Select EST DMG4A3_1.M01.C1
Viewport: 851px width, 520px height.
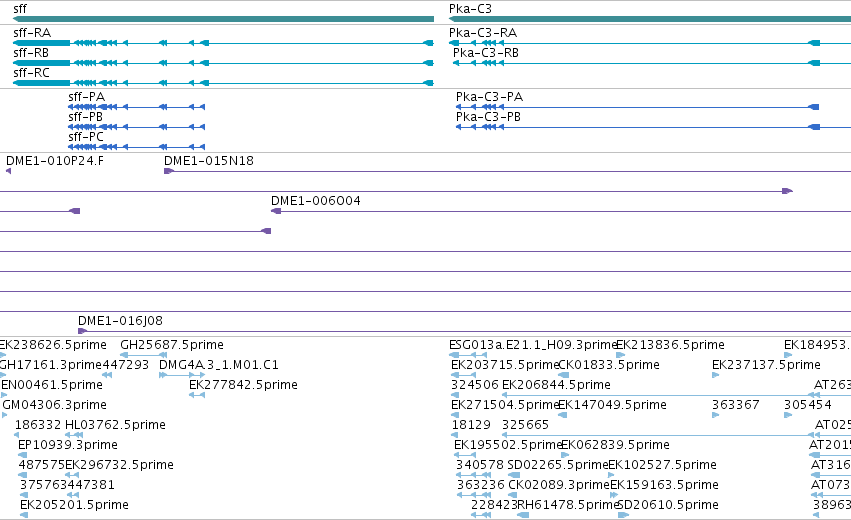[219, 365]
